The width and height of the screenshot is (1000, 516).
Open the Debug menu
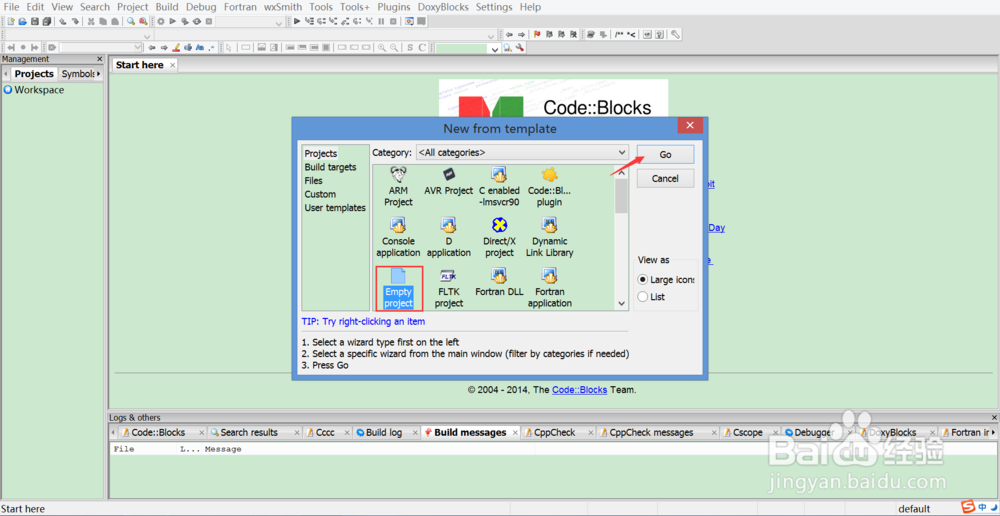point(202,7)
